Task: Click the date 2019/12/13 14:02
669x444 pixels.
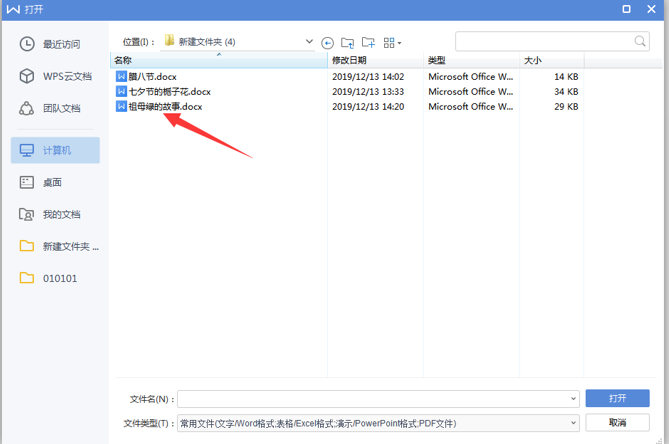Action: [x=368, y=77]
